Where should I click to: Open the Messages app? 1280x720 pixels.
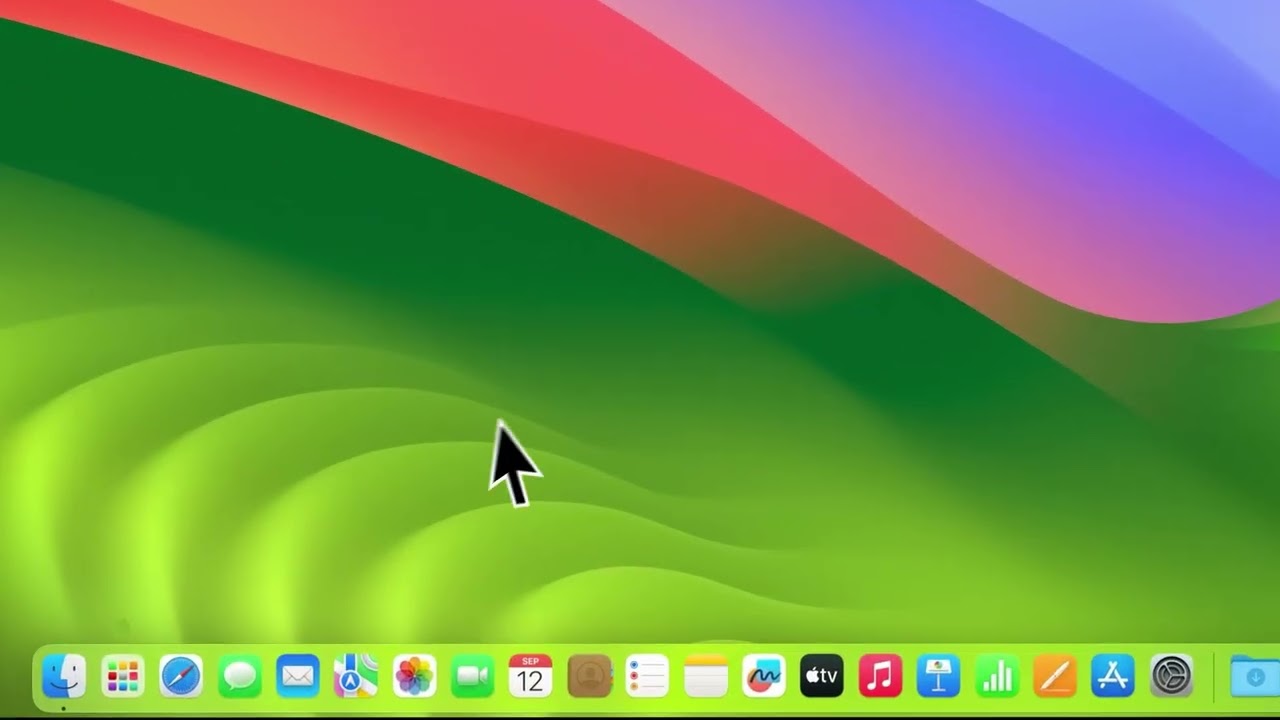[x=239, y=677]
